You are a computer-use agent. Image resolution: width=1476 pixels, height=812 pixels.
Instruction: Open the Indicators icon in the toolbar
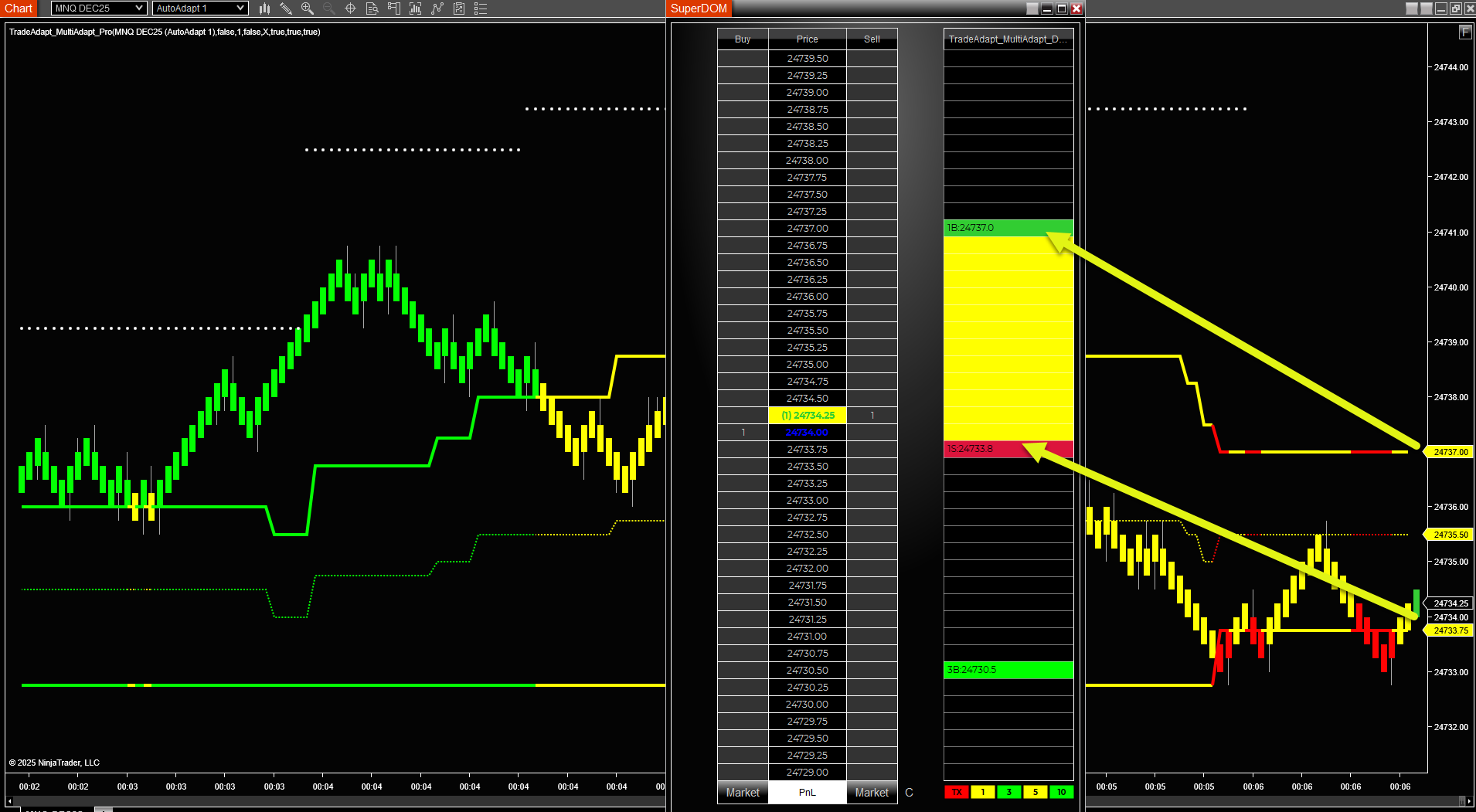click(x=415, y=8)
